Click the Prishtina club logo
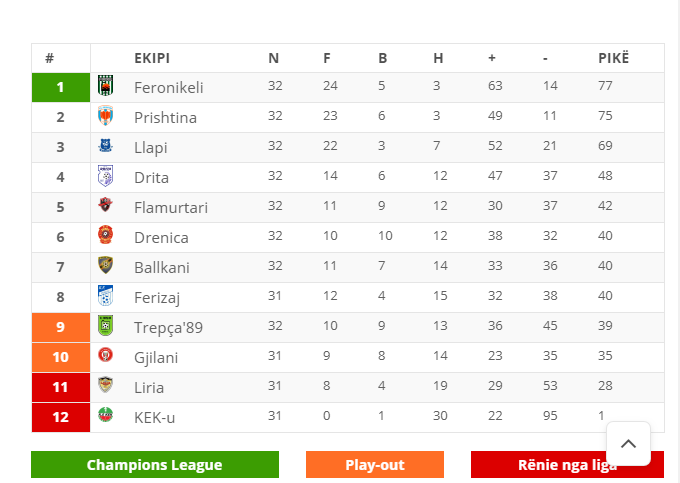This screenshot has width=680, height=483. coord(105,116)
